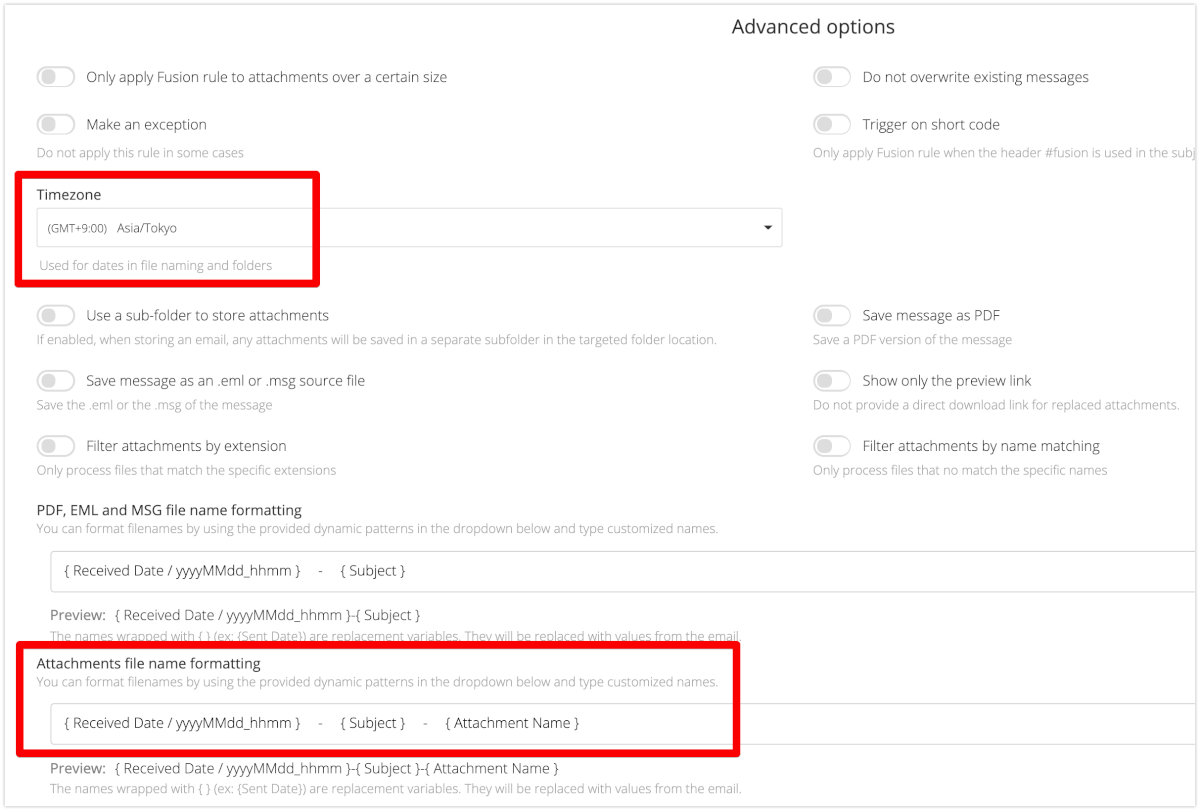Turn on Filter attachments by name matching
This screenshot has height=811, width=1200.
click(832, 446)
